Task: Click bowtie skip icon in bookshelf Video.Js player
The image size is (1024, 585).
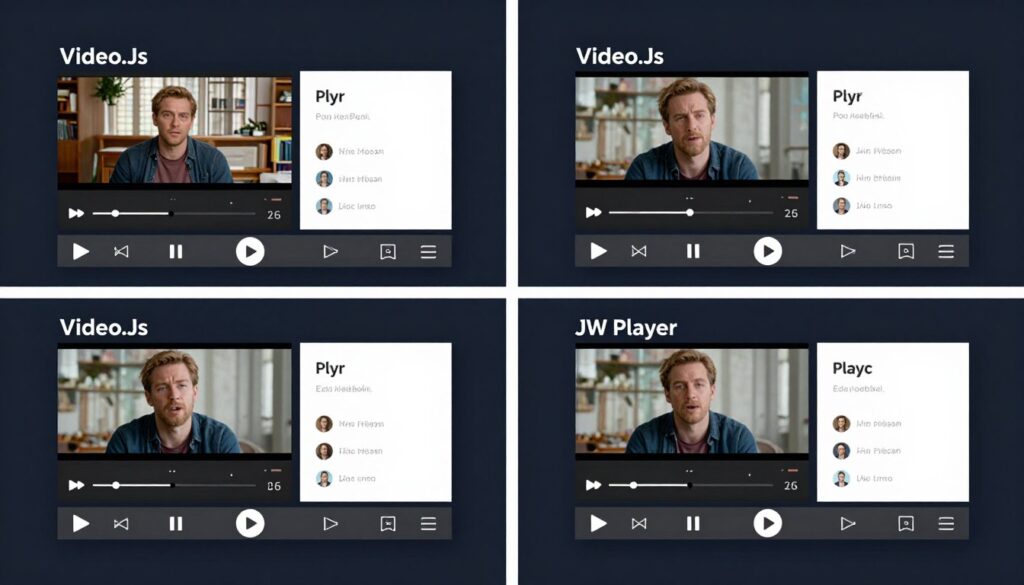Action: (121, 251)
